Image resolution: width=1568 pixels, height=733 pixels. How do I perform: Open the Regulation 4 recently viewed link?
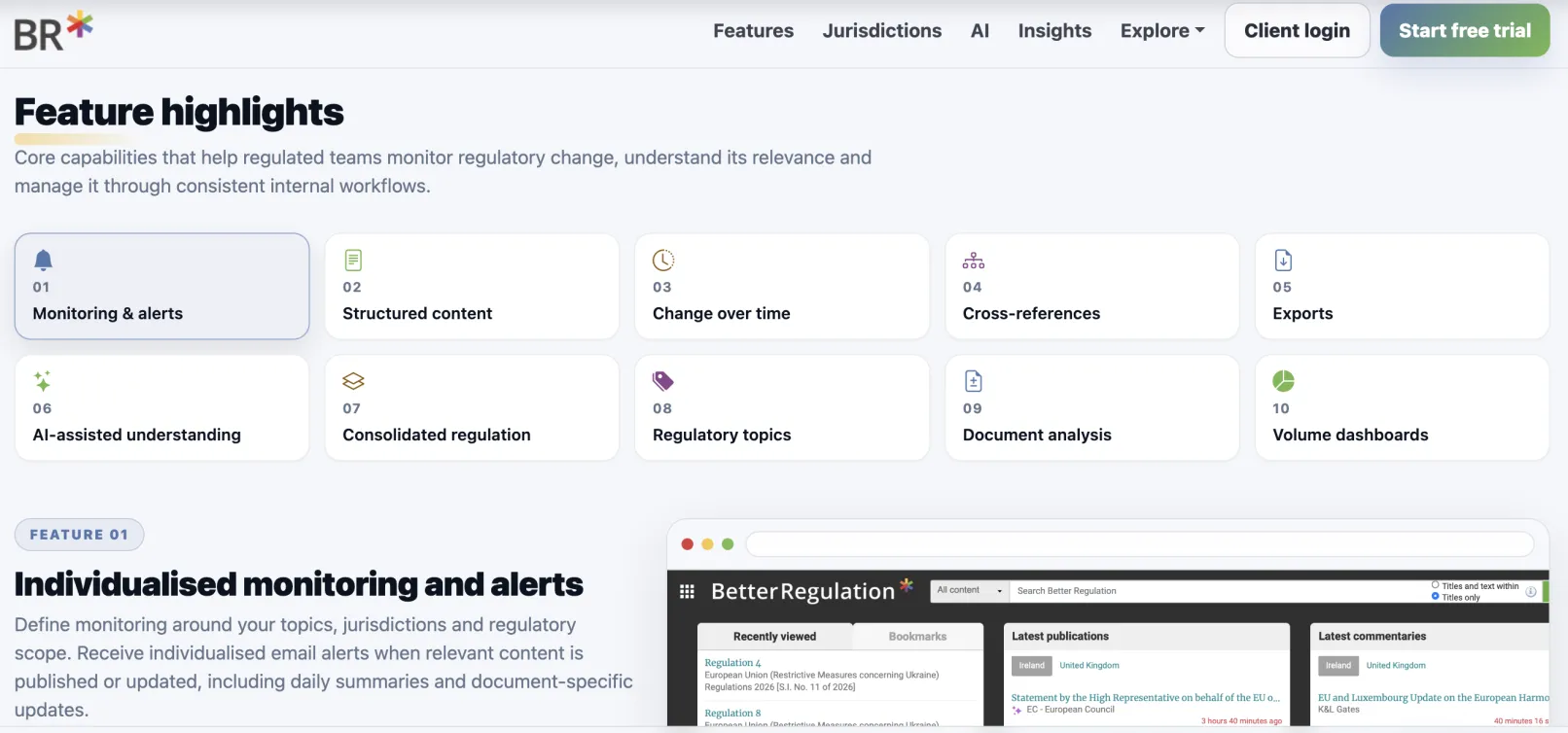[x=732, y=663]
